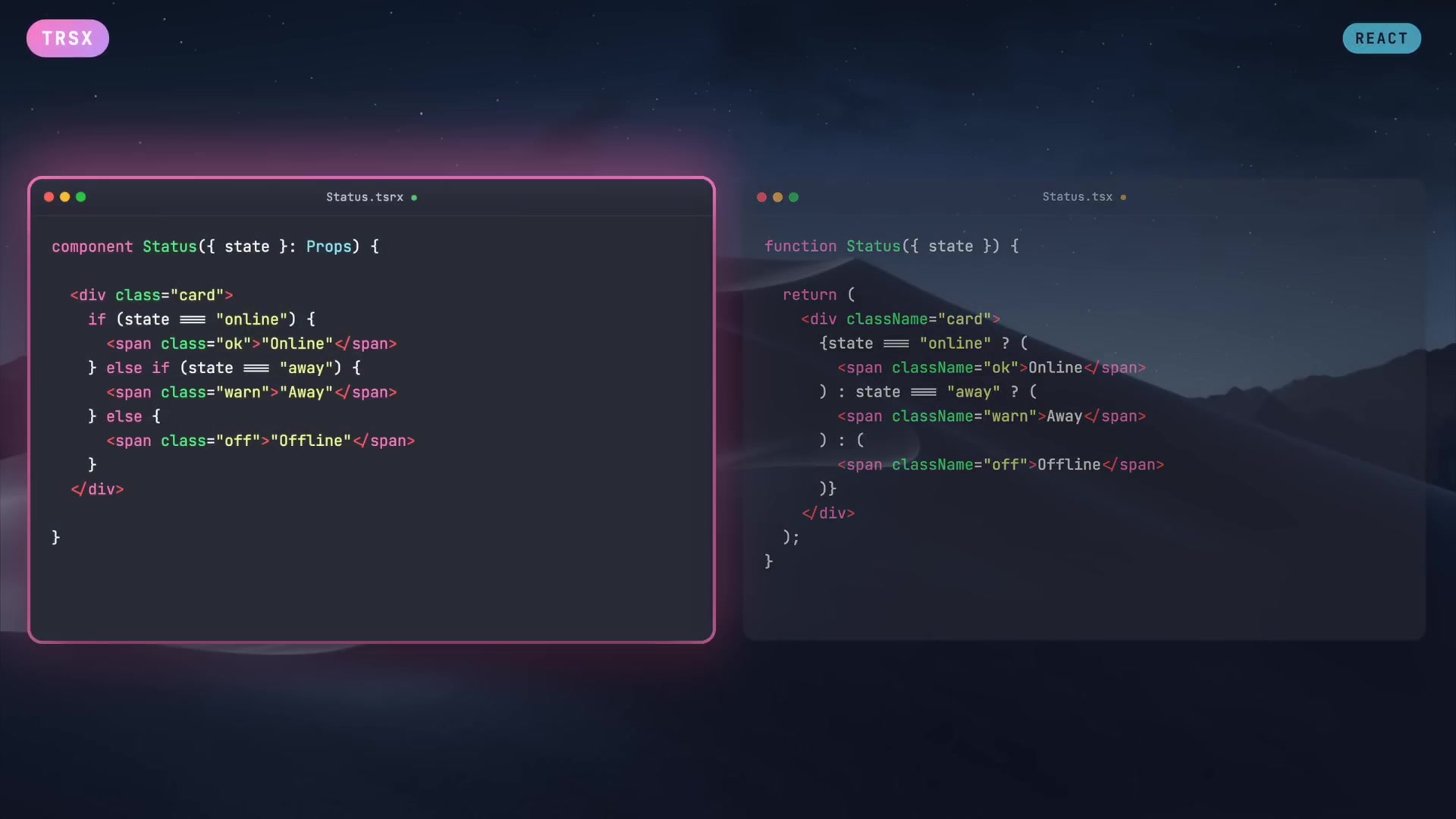
Task: Click red dot in Status.tsx window
Action: coord(761,197)
